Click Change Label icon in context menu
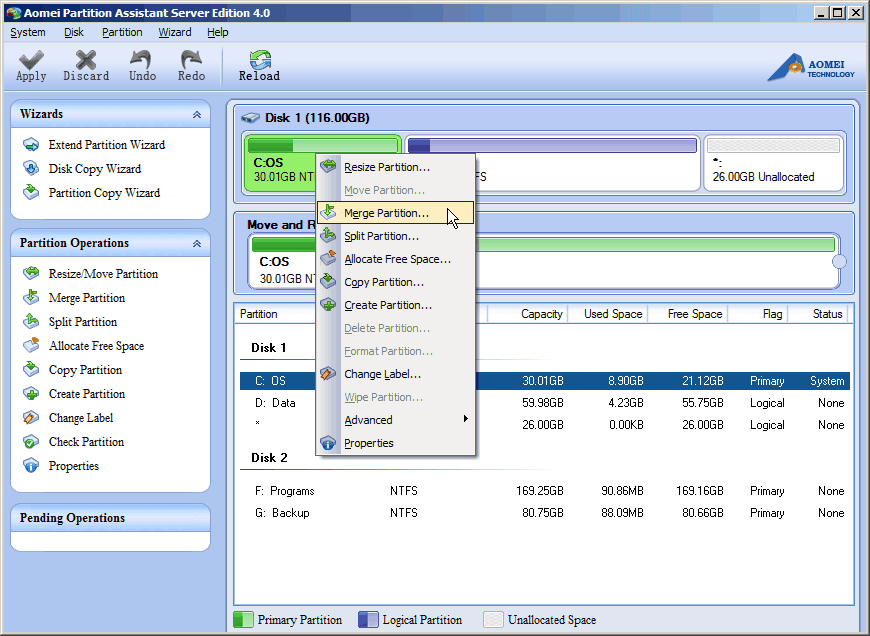 coord(328,373)
